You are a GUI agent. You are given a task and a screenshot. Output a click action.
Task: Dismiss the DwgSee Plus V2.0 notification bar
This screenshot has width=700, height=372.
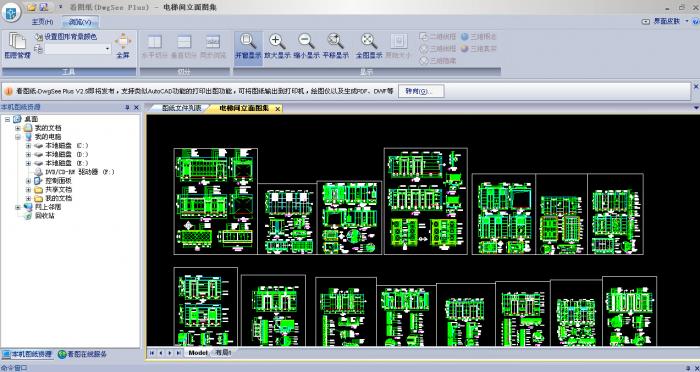(x=696, y=86)
